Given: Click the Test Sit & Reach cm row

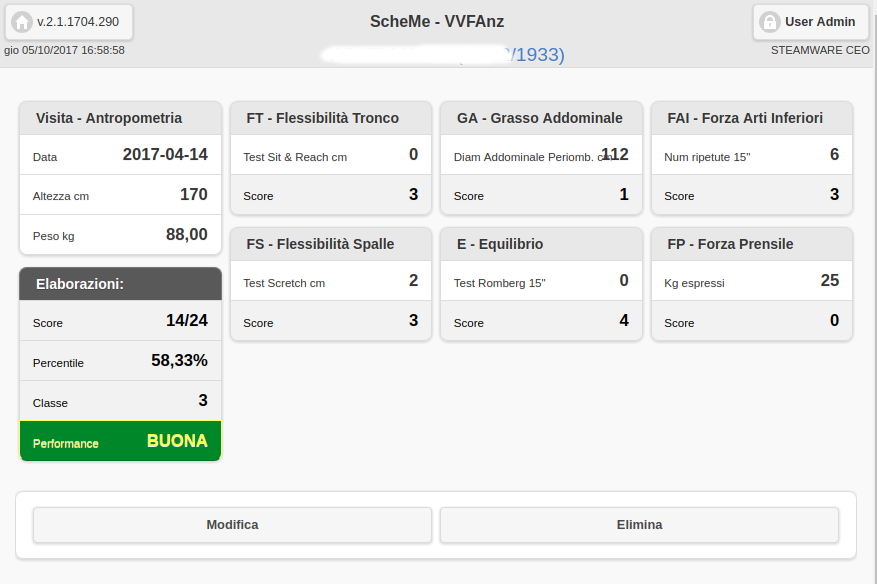Looking at the screenshot, I should 331,155.
